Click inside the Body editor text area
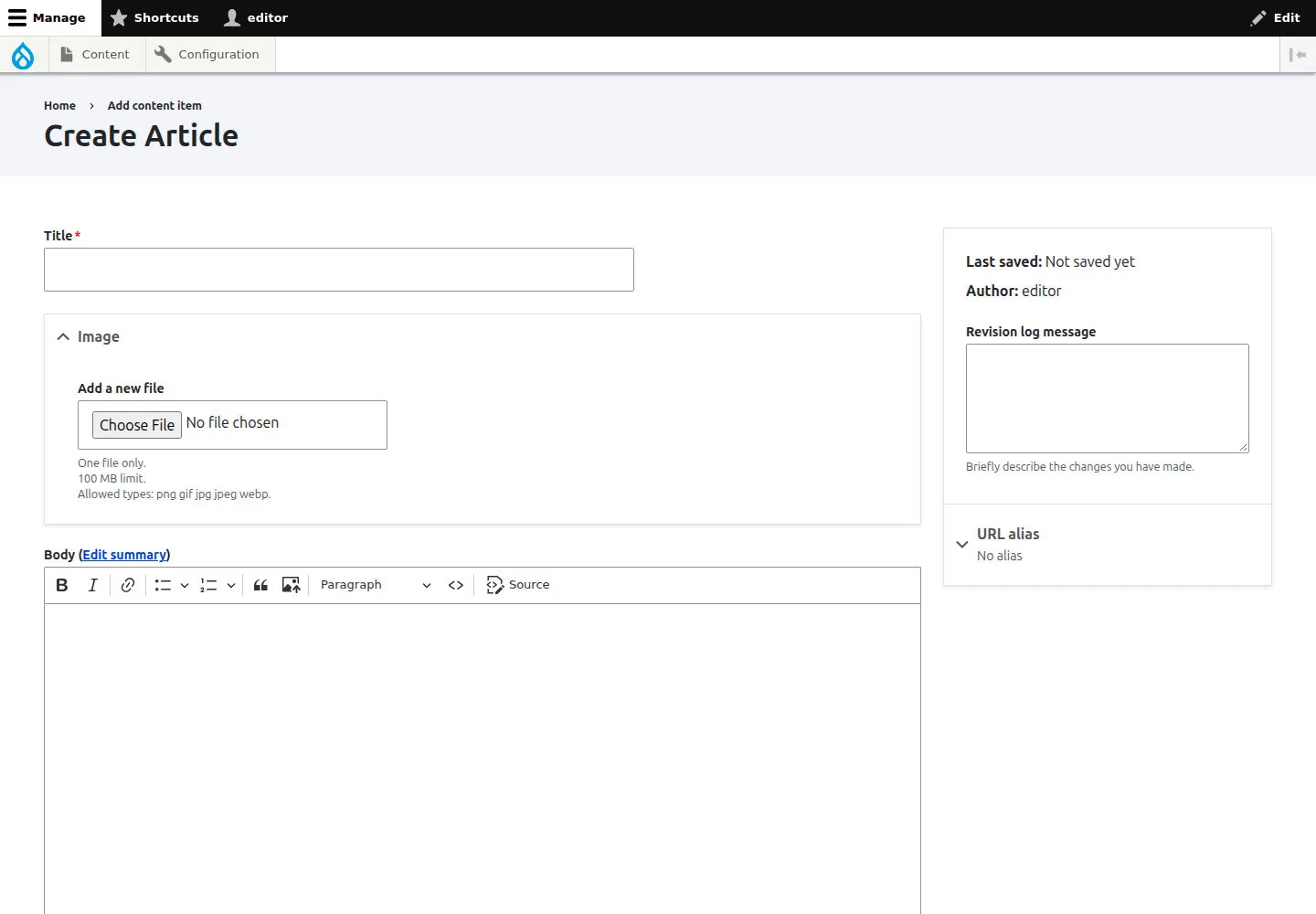 483,759
